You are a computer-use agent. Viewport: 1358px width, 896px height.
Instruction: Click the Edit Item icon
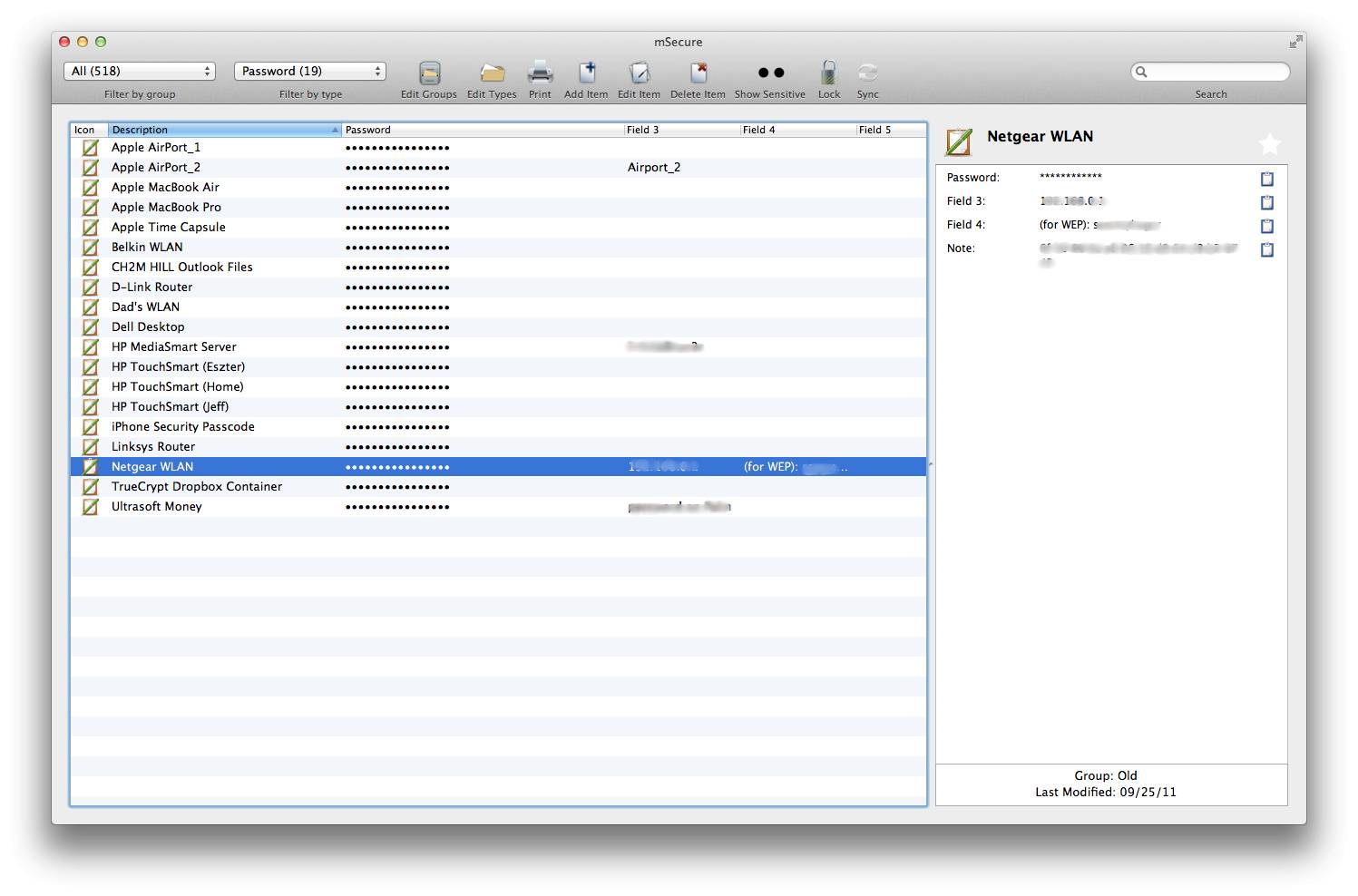639,73
